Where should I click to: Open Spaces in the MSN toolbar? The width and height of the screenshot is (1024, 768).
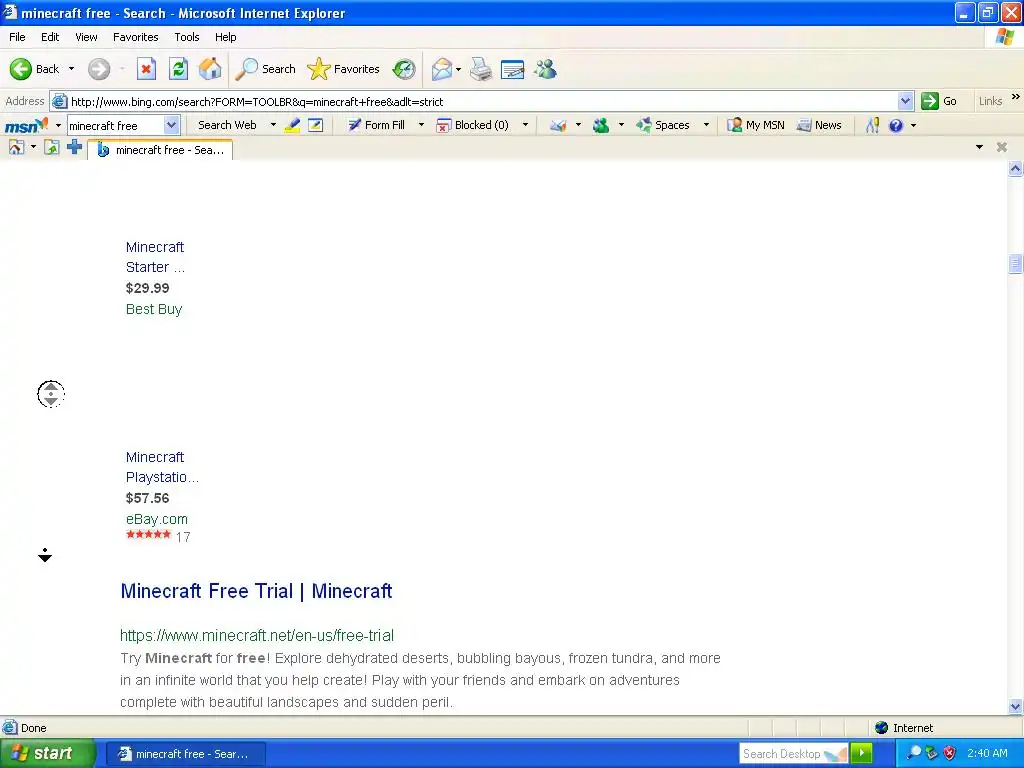(x=664, y=125)
